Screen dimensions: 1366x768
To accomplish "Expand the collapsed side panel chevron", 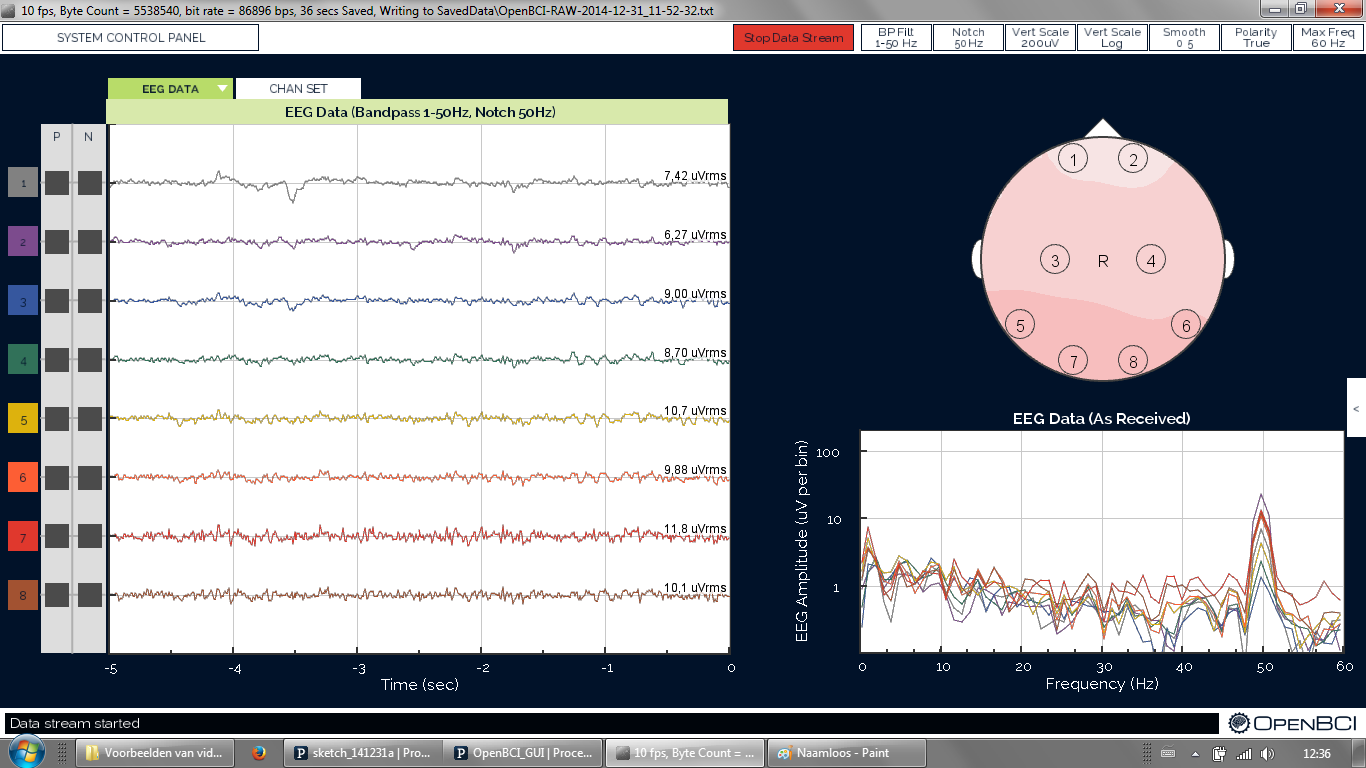I will pyautogui.click(x=1356, y=409).
